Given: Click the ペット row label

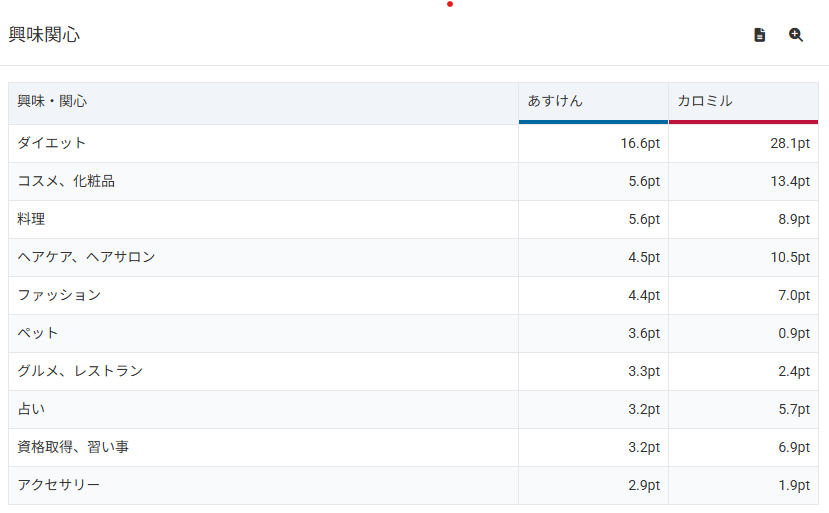Looking at the screenshot, I should [38, 333].
